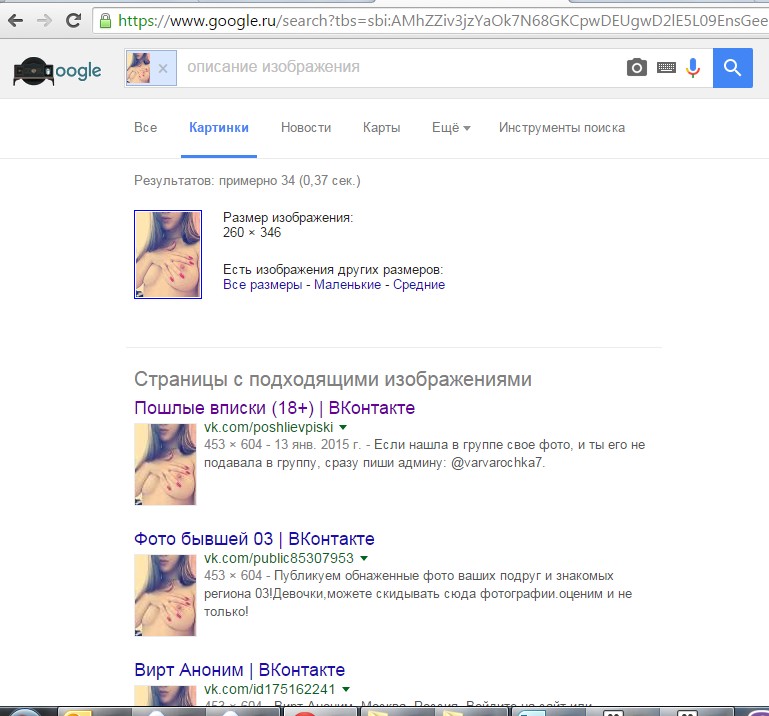Screen dimensions: 769x716
Task: Switch to the 'Все' results tab
Action: click(x=146, y=128)
